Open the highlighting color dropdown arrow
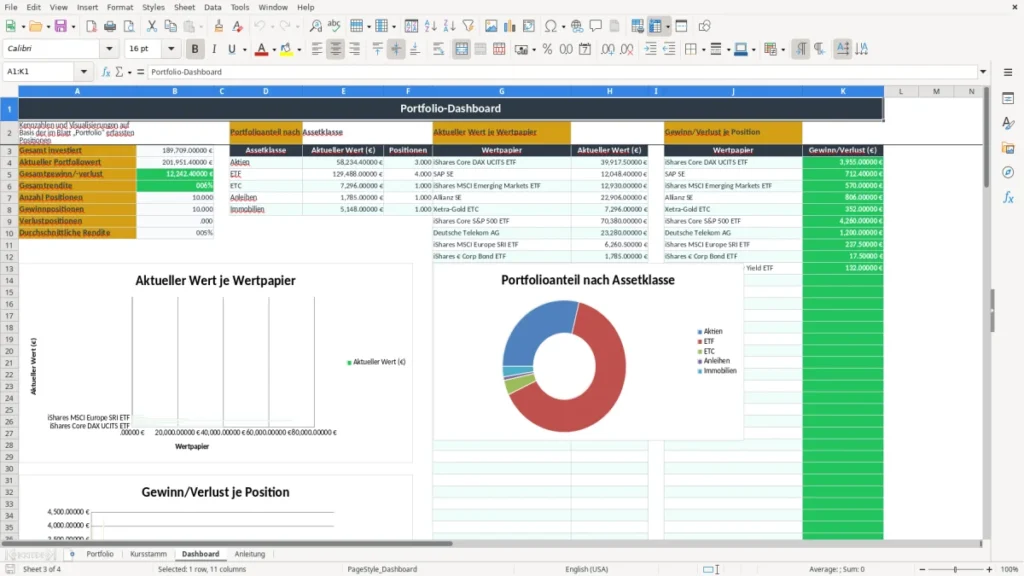Image resolution: width=1024 pixels, height=576 pixels. 299,49
